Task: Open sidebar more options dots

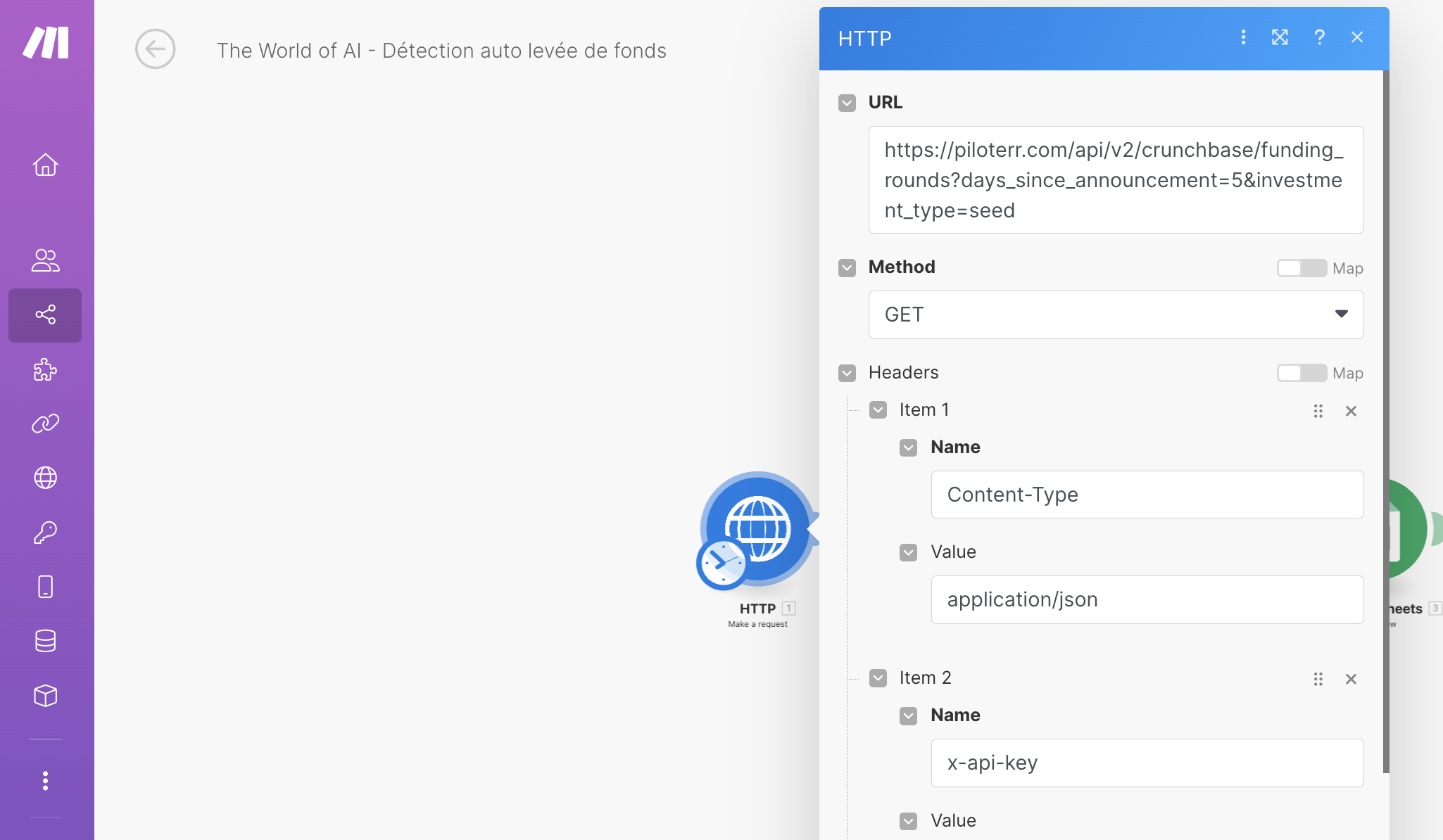Action: (45, 780)
